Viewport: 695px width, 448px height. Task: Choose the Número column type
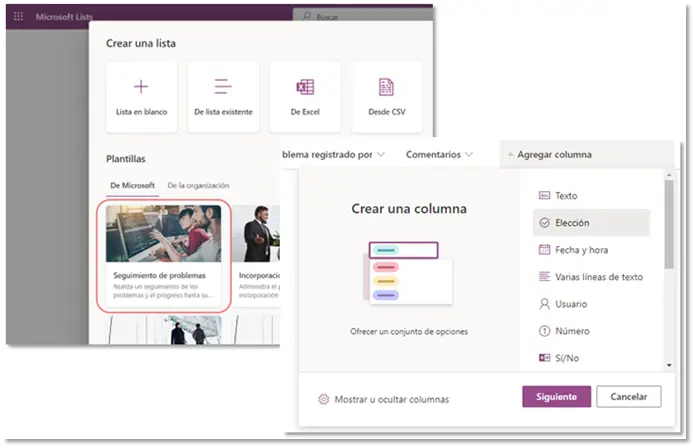[591, 331]
